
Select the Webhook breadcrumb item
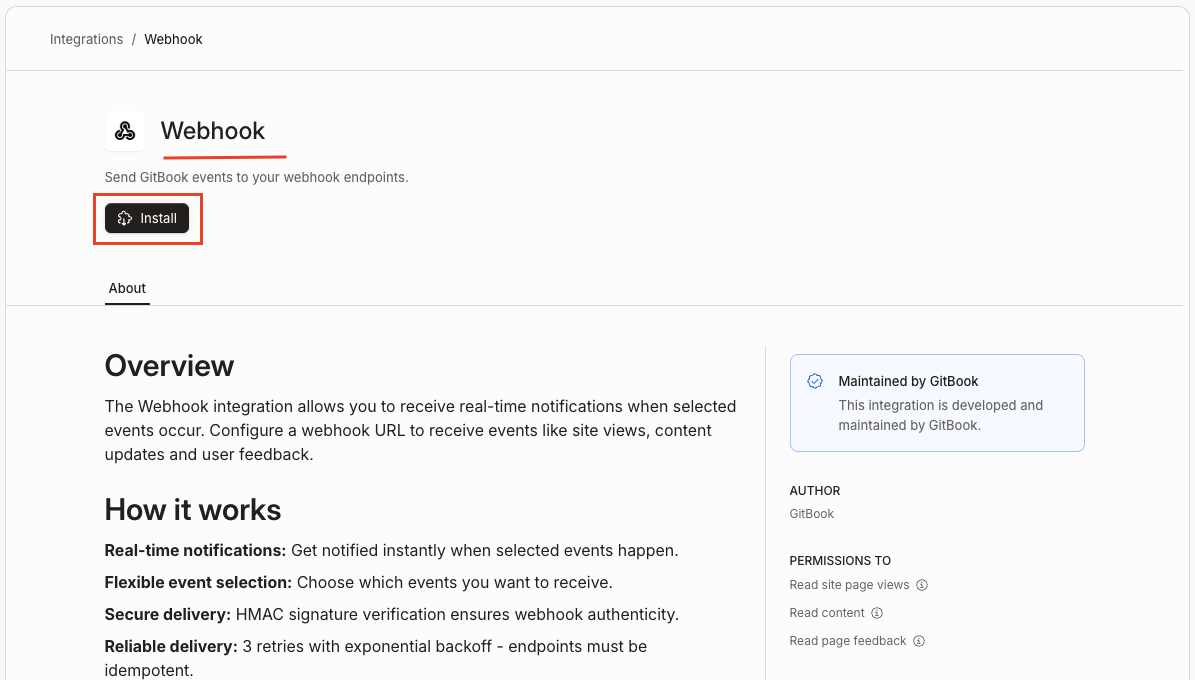[174, 40]
